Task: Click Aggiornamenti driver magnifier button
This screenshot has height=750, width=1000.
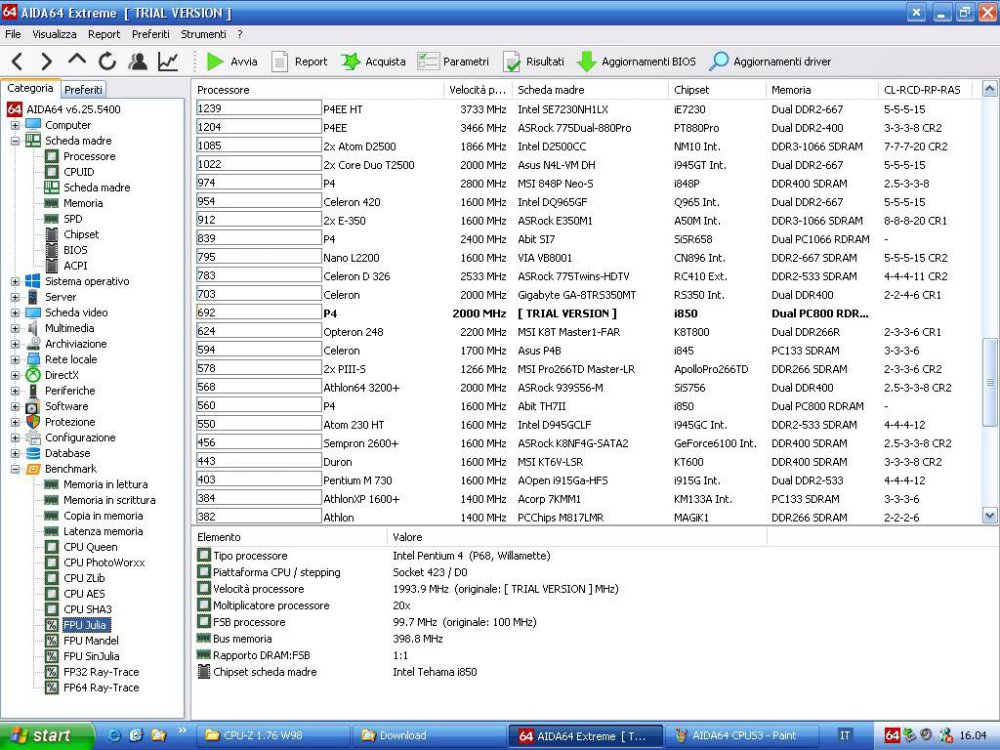Action: [x=770, y=62]
